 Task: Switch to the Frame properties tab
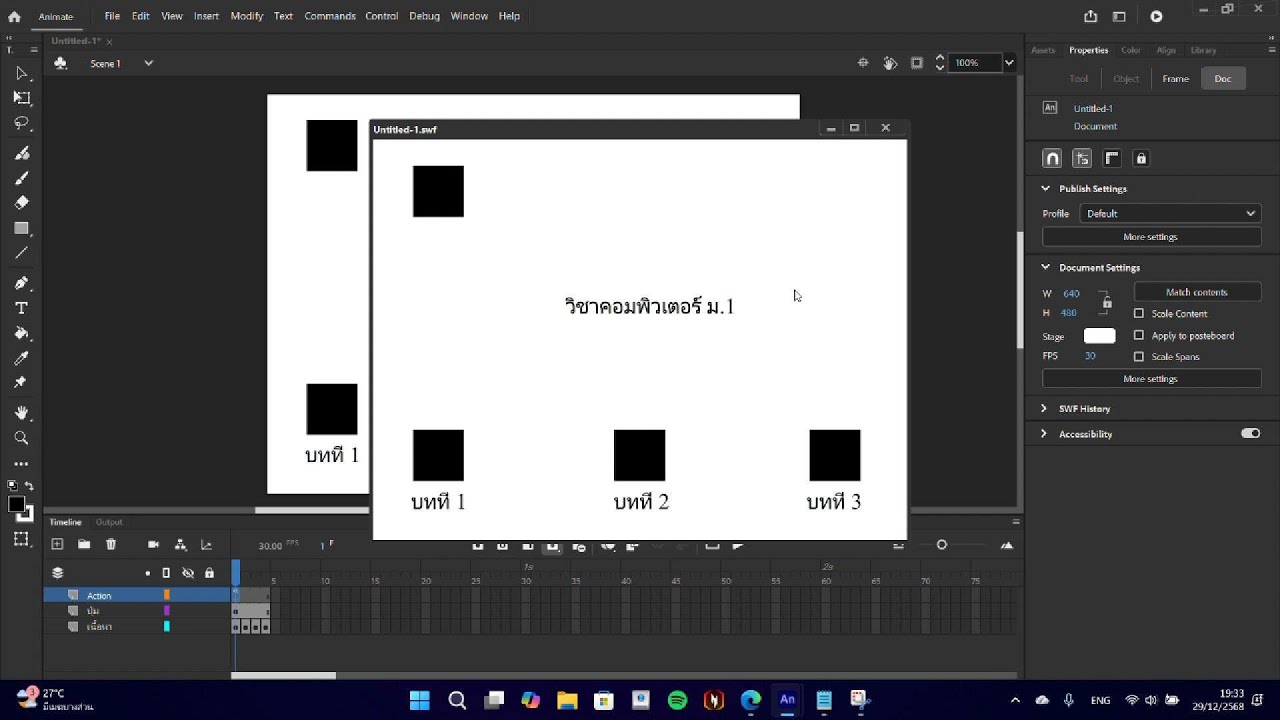point(1176,78)
